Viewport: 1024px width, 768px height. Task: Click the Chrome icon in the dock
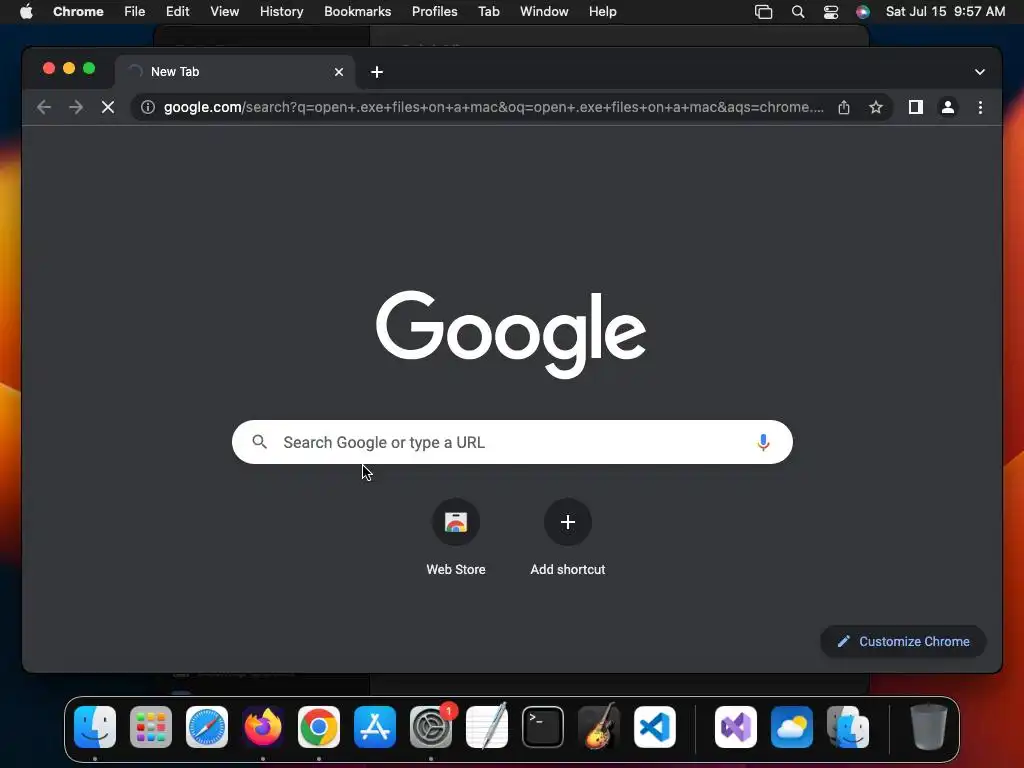click(x=319, y=727)
